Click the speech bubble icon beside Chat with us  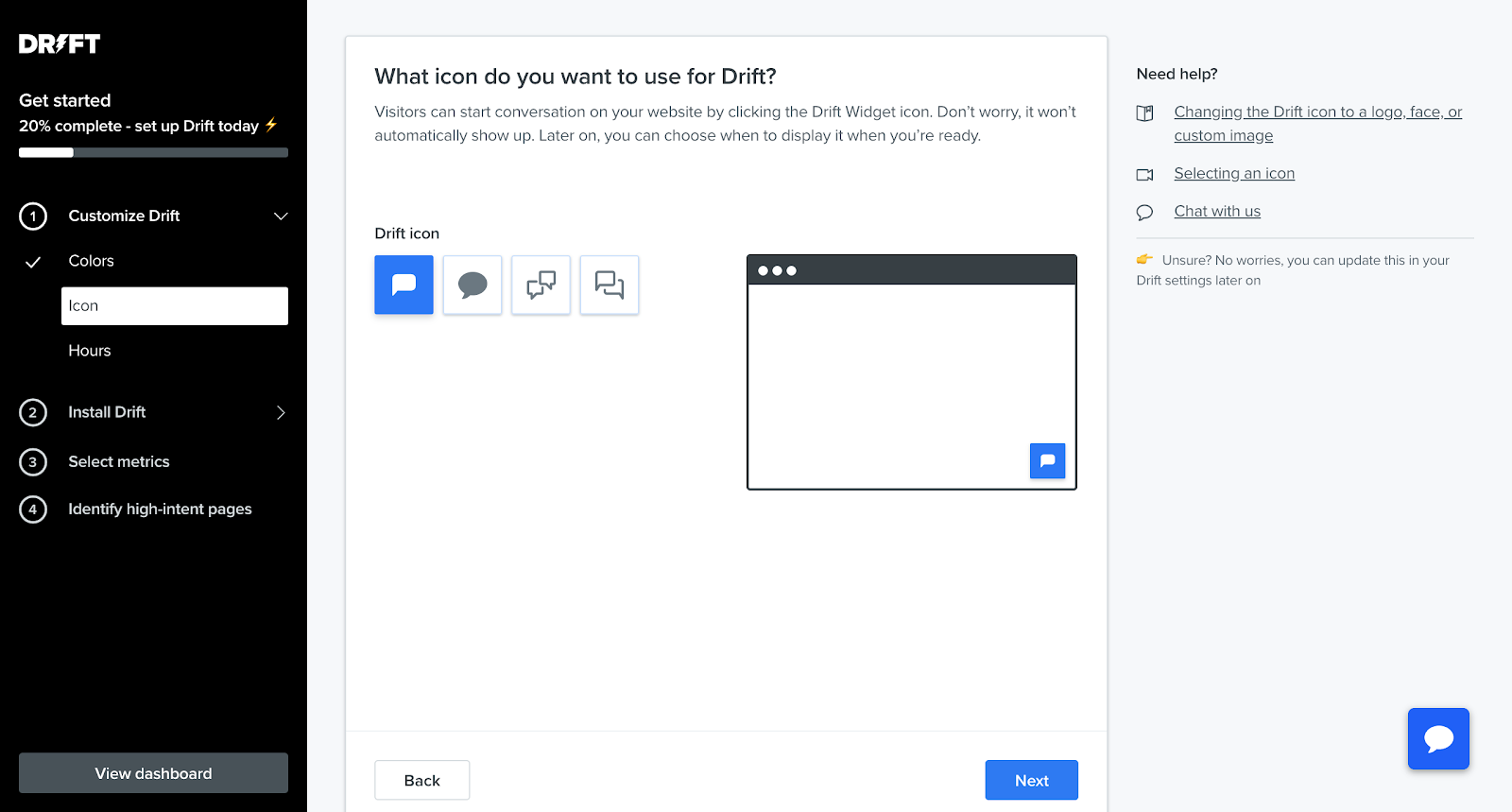point(1144,213)
